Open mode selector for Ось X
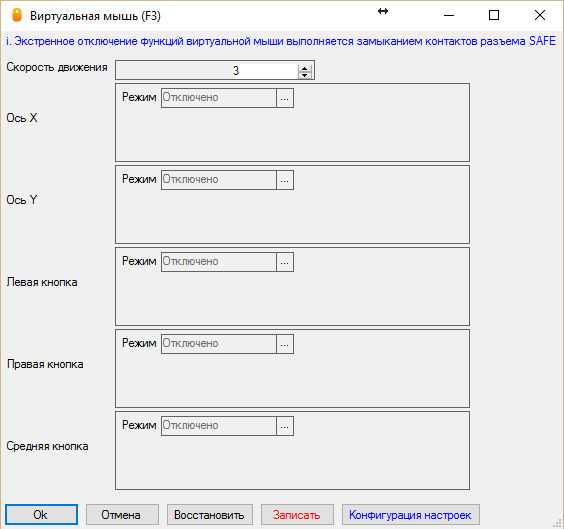The image size is (564, 529). point(285,98)
